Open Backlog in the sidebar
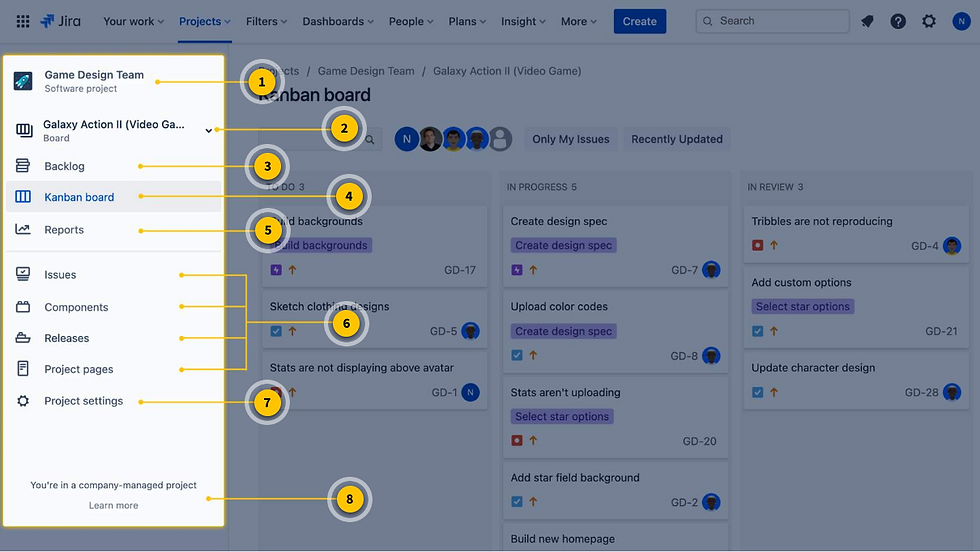The image size is (980, 552). click(114, 166)
